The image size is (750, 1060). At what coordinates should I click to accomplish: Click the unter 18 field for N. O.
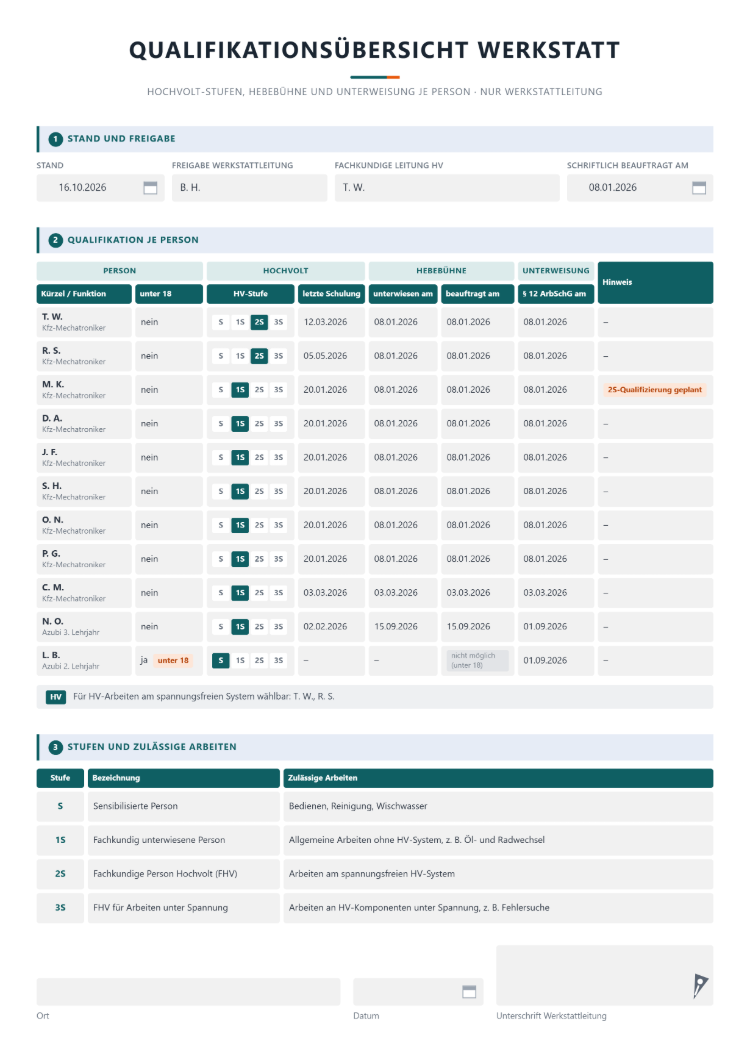(169, 627)
